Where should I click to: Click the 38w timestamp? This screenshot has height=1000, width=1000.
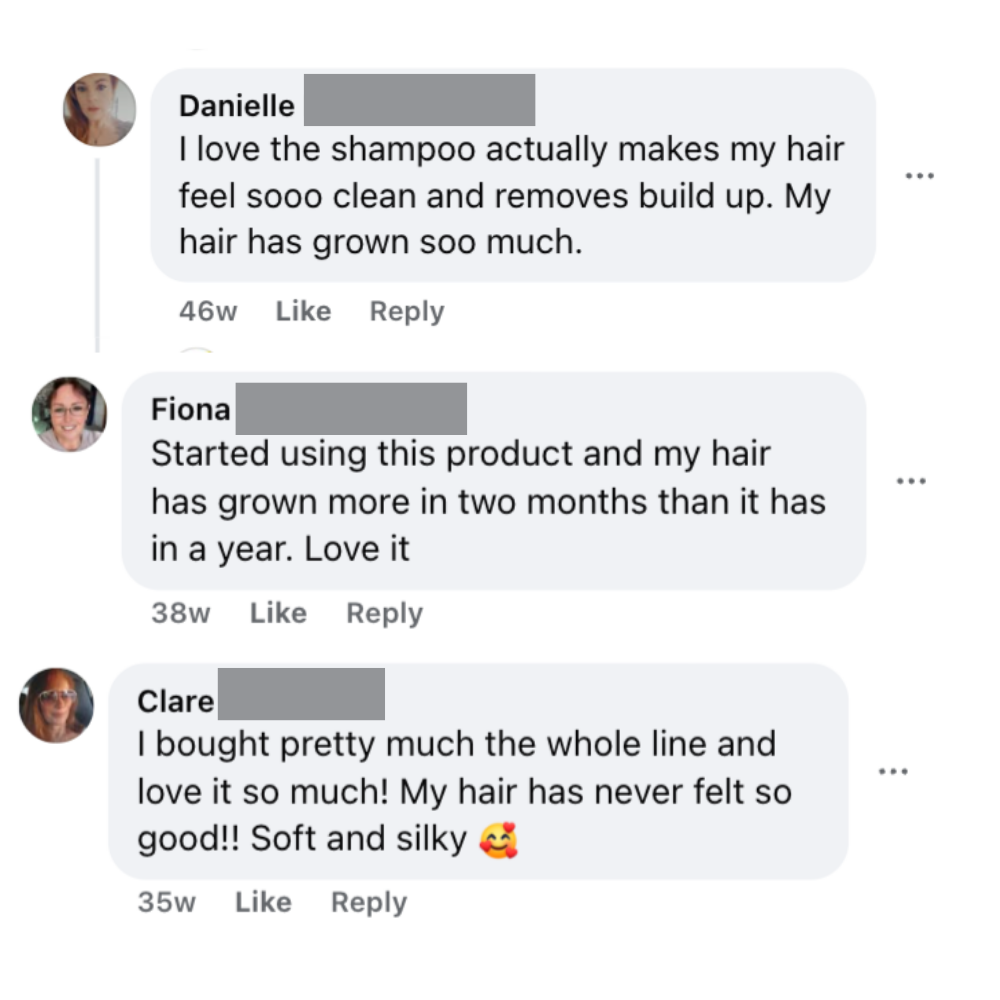click(181, 613)
